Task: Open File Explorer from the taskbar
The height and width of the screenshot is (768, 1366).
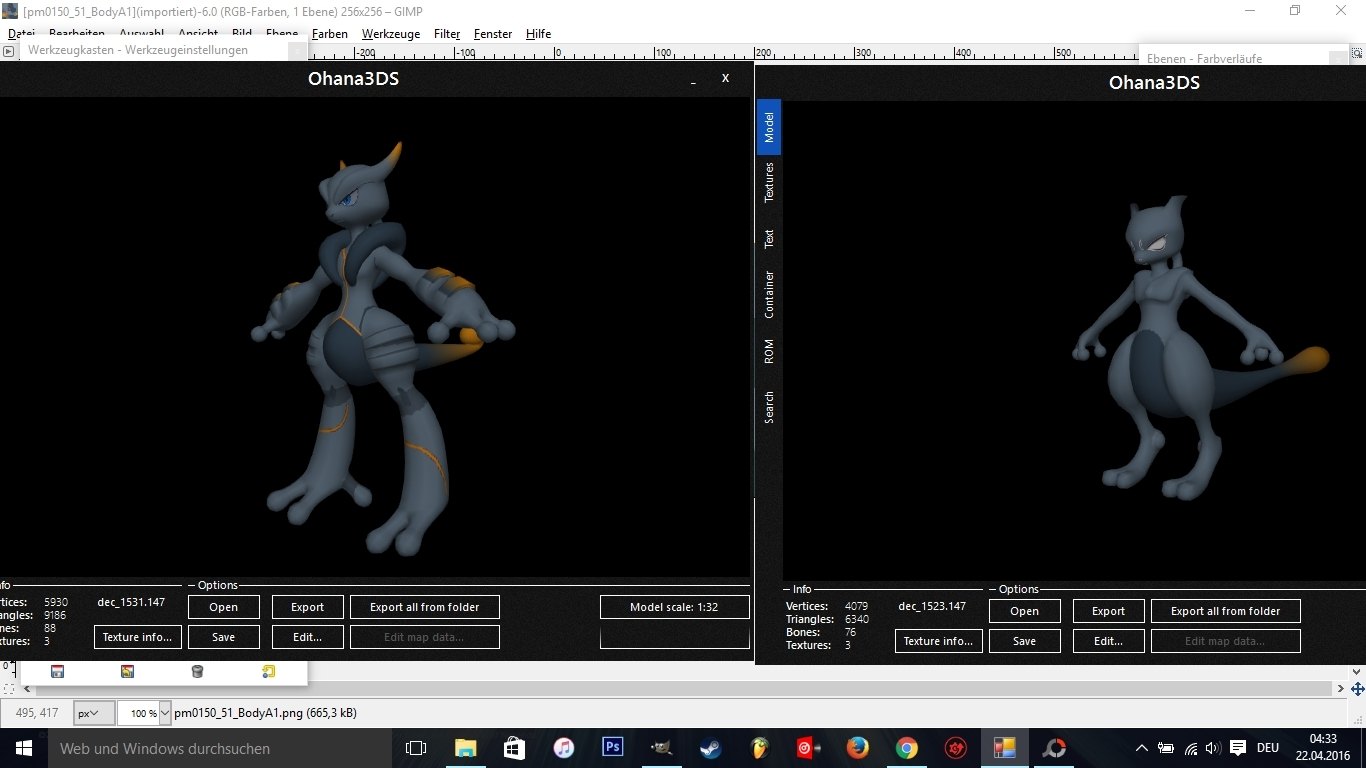Action: [x=465, y=748]
